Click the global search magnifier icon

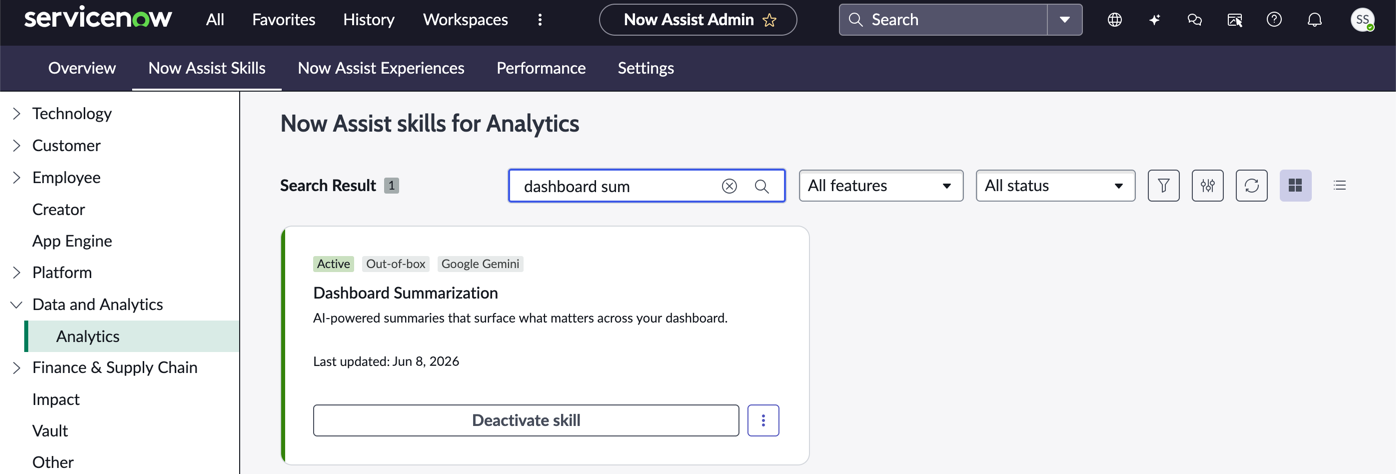(856, 20)
